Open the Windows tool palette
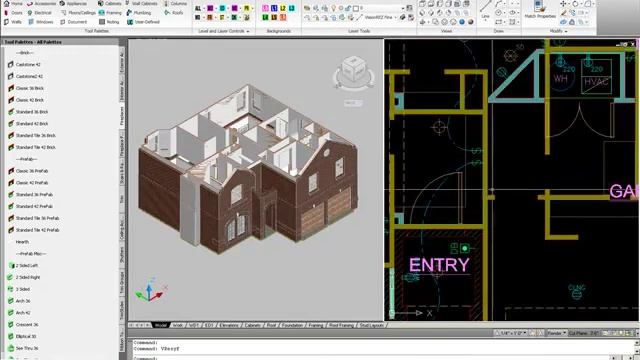This screenshot has width=640, height=360. [41, 22]
